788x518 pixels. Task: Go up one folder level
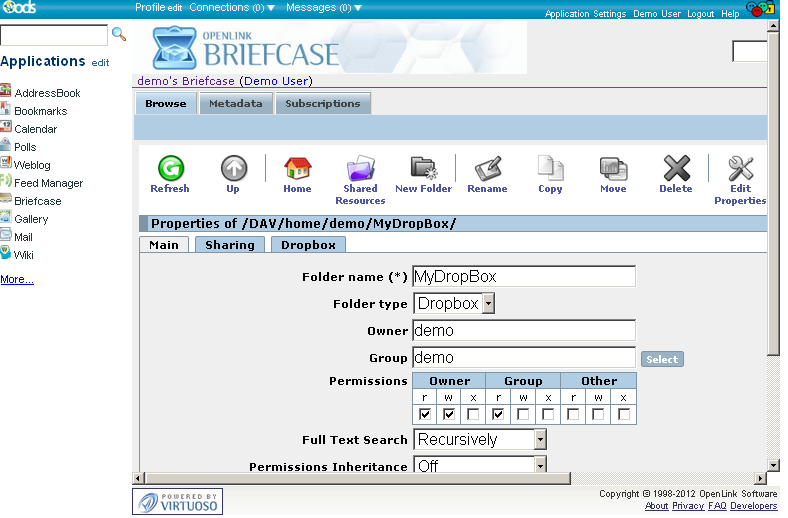pyautogui.click(x=233, y=169)
